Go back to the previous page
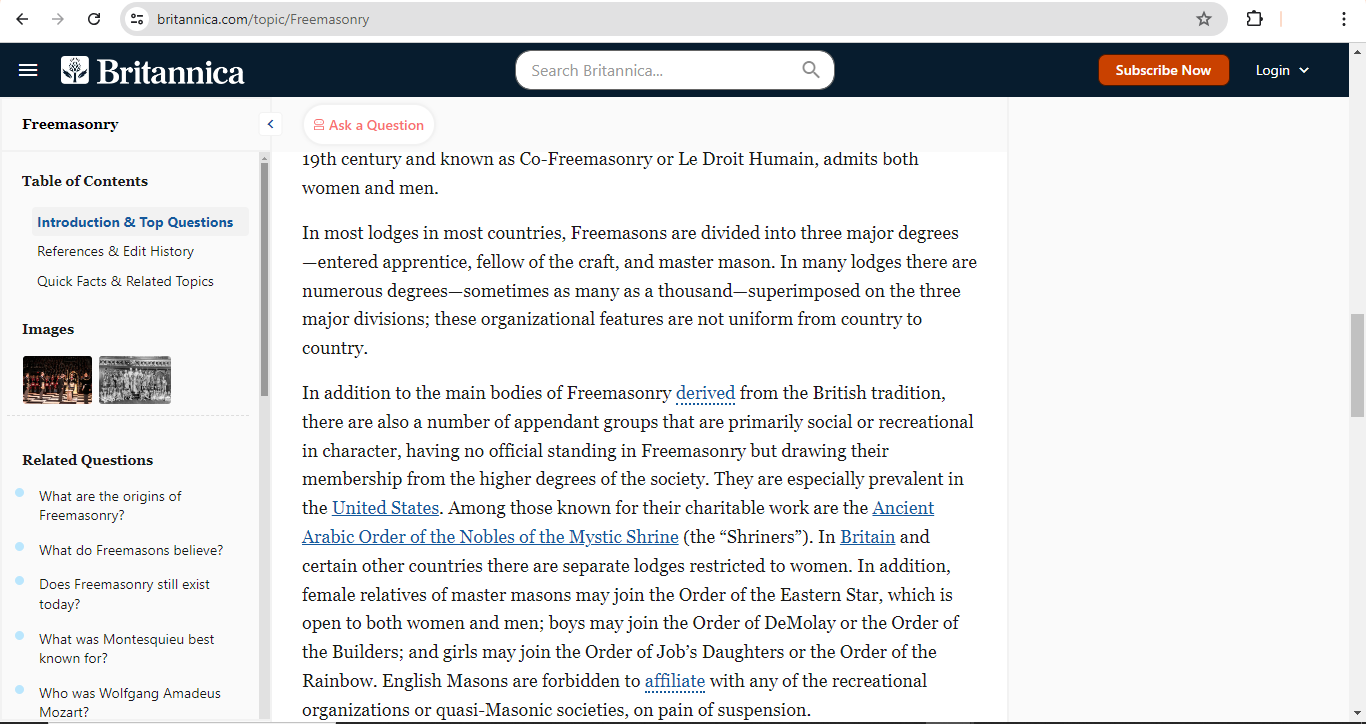This screenshot has width=1366, height=724. (22, 19)
